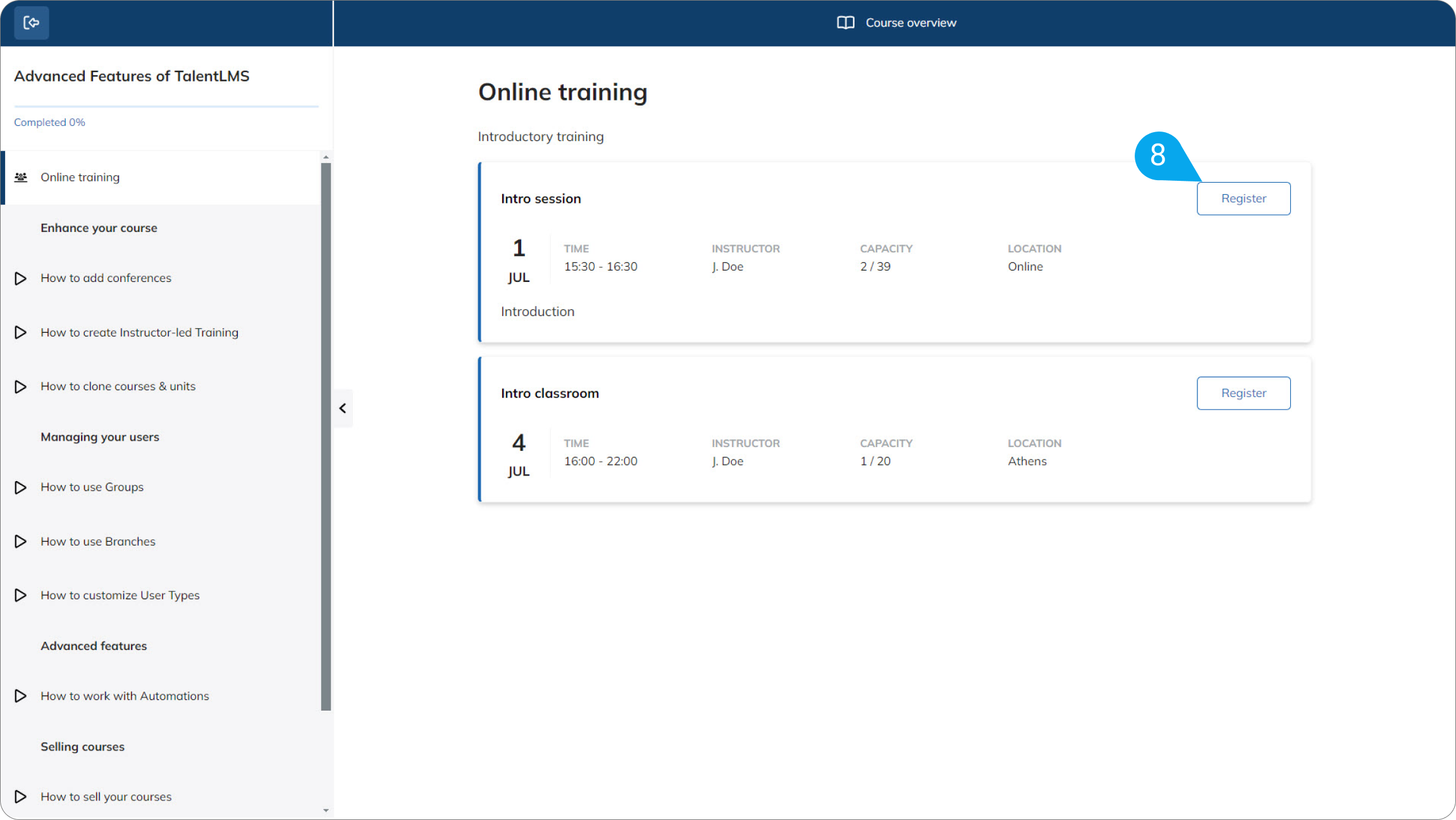Click the group icon beside Online training

[x=21, y=177]
